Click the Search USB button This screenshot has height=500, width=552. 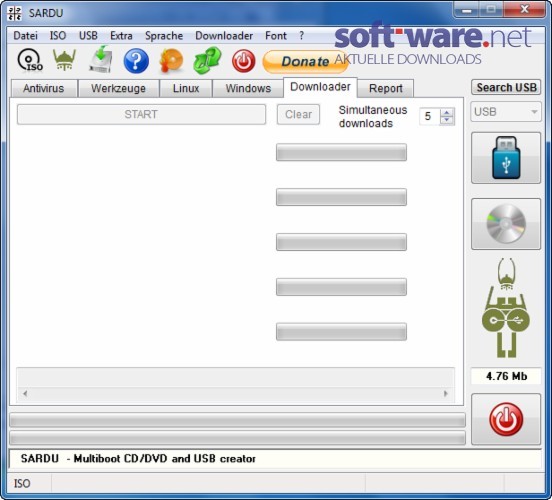(x=506, y=87)
